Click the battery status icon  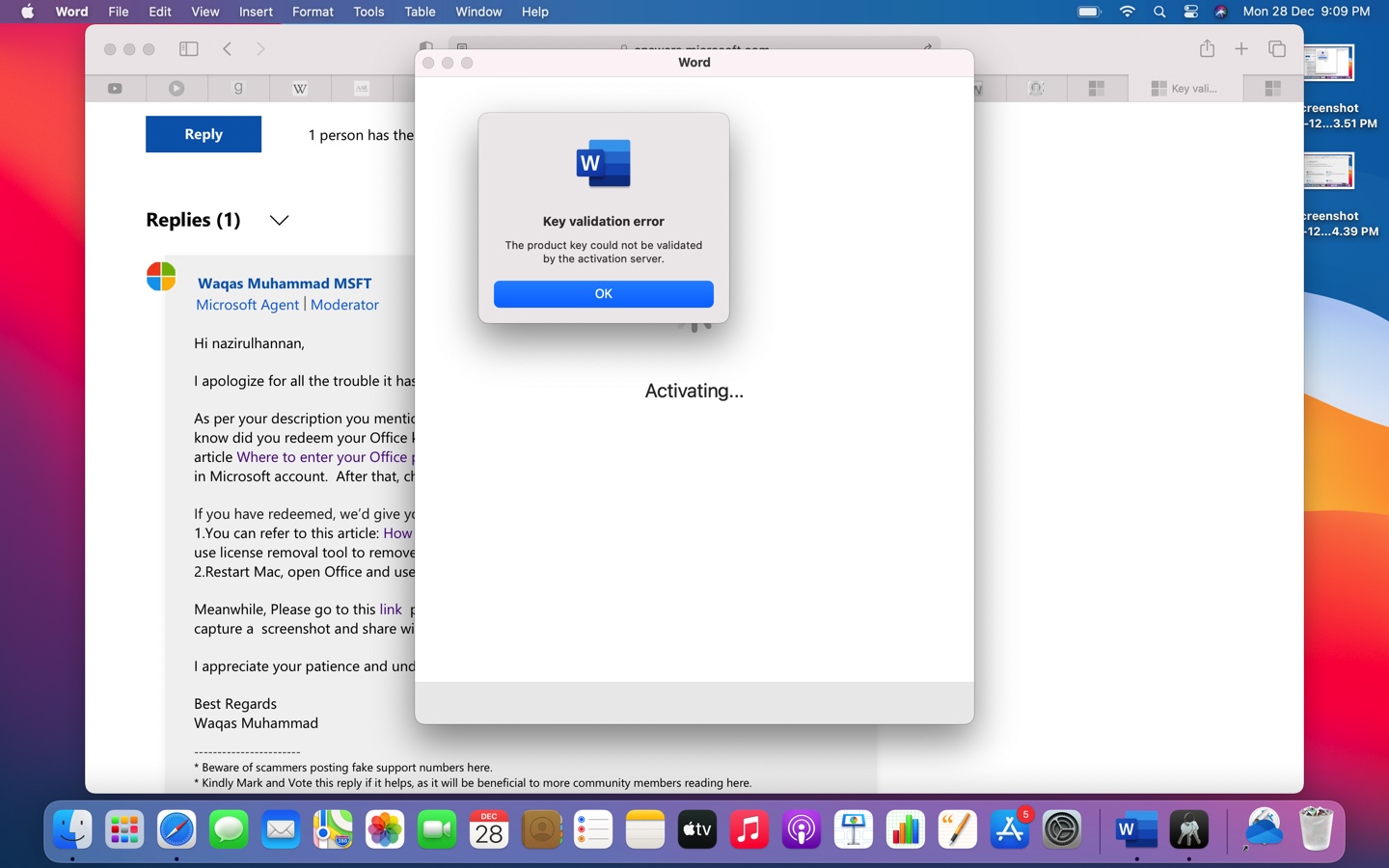click(x=1089, y=12)
